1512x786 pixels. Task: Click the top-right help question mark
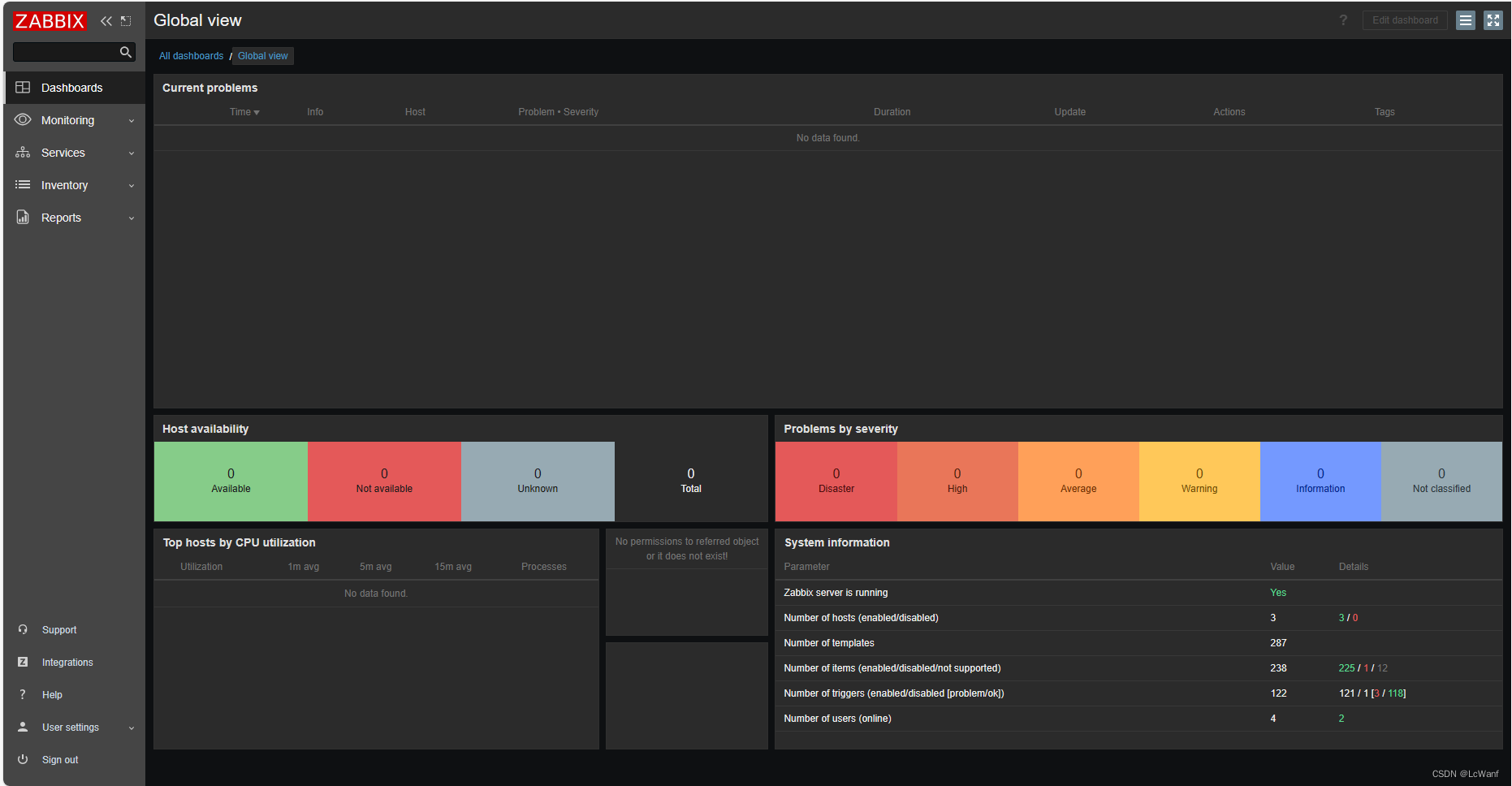click(1343, 20)
